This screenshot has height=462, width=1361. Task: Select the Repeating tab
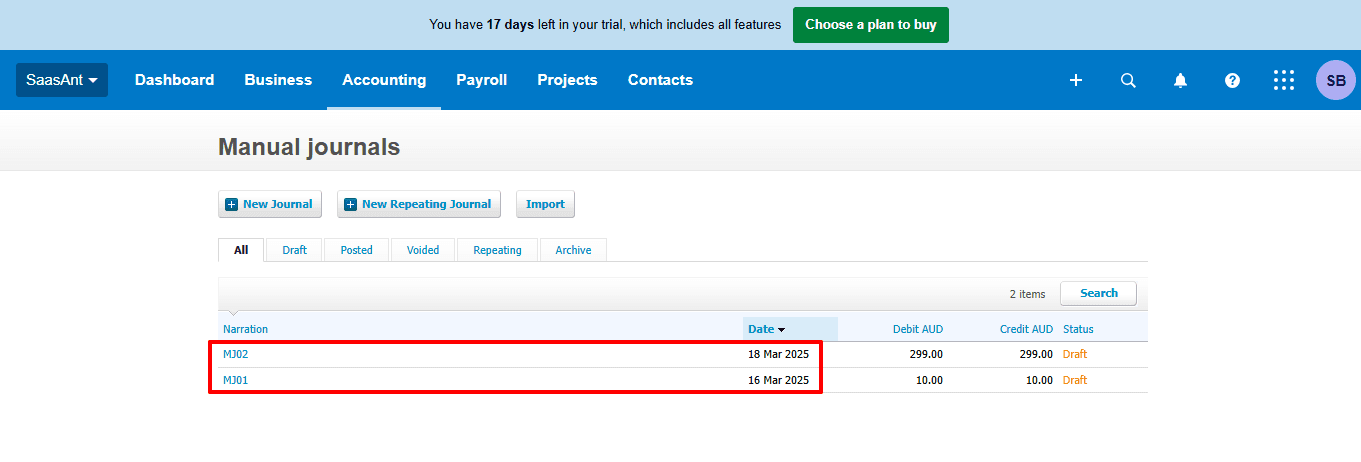tap(497, 250)
